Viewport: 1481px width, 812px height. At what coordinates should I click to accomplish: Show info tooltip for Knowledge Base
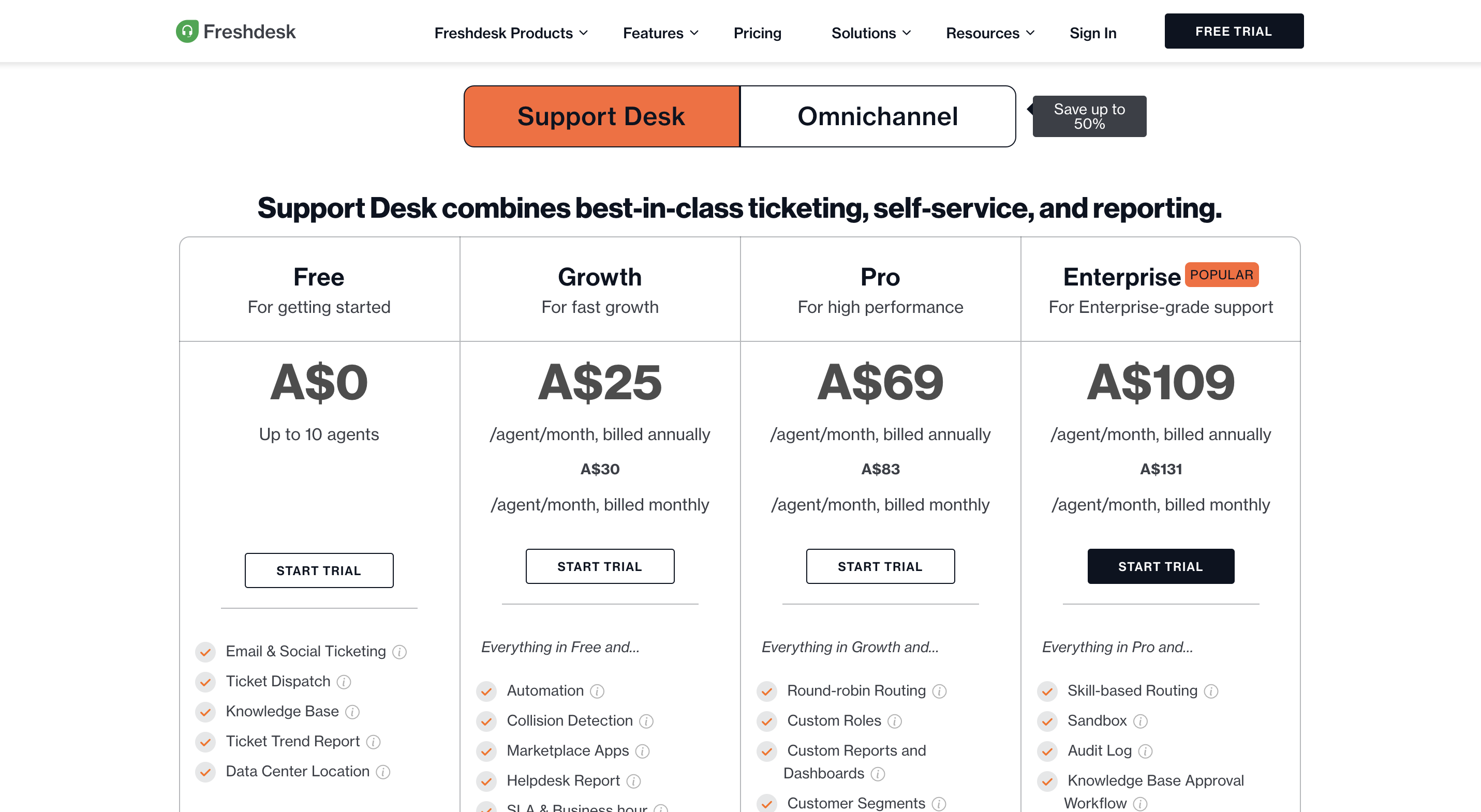pos(352,712)
